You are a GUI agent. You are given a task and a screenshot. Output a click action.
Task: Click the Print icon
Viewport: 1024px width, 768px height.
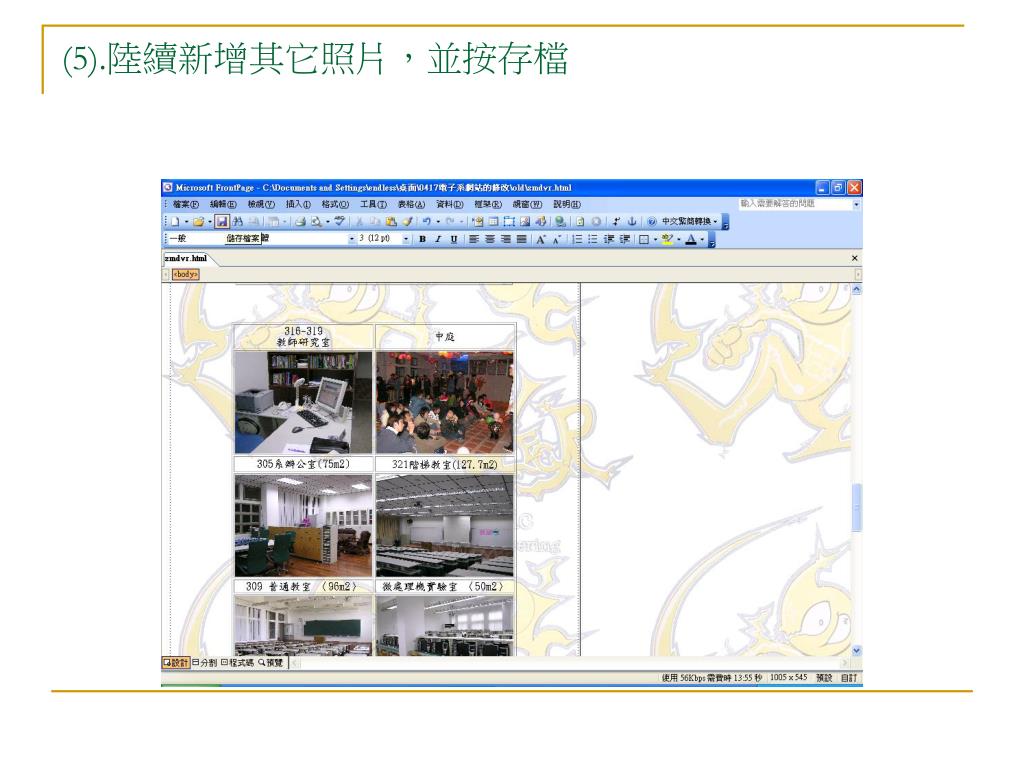point(300,221)
